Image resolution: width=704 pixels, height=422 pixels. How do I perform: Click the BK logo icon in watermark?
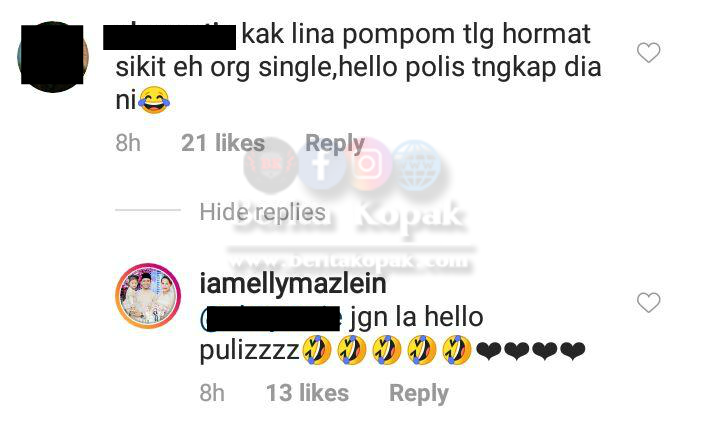point(271,165)
